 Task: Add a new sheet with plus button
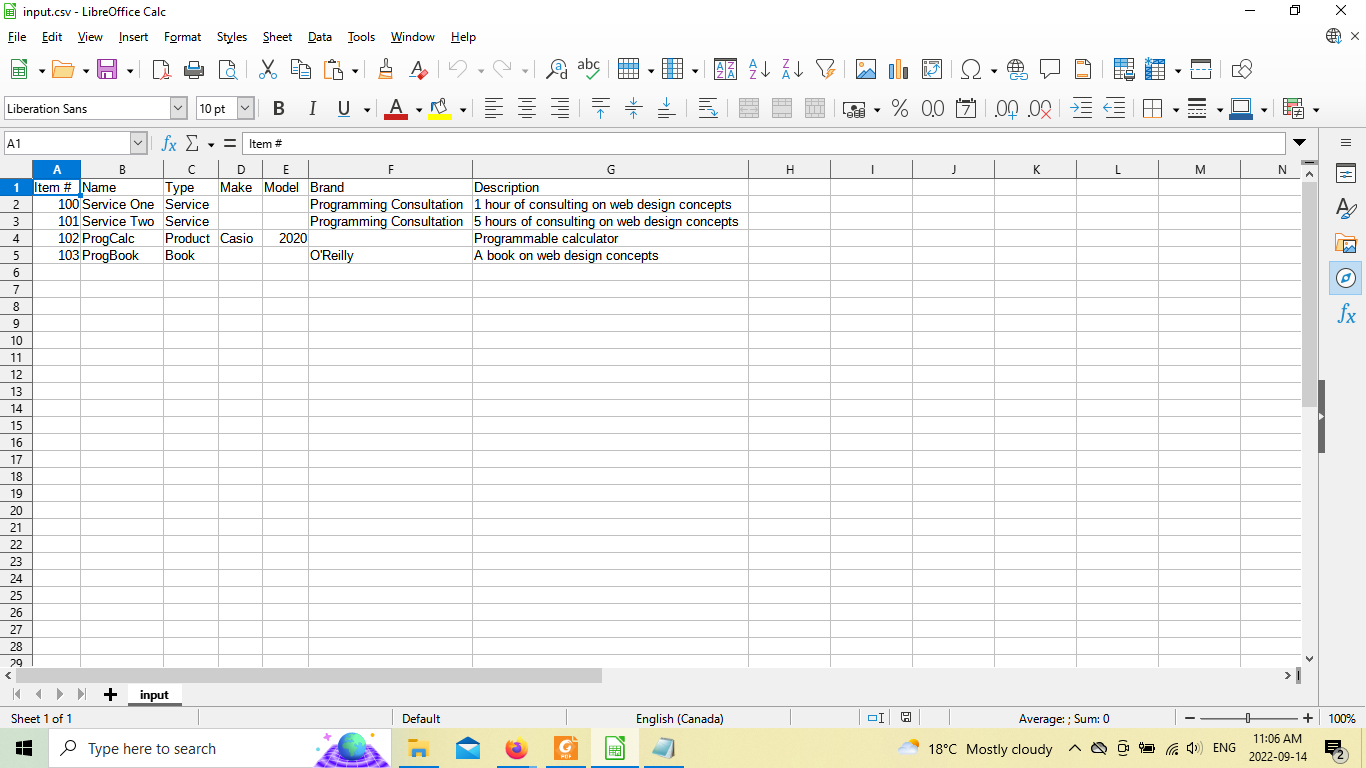point(110,695)
